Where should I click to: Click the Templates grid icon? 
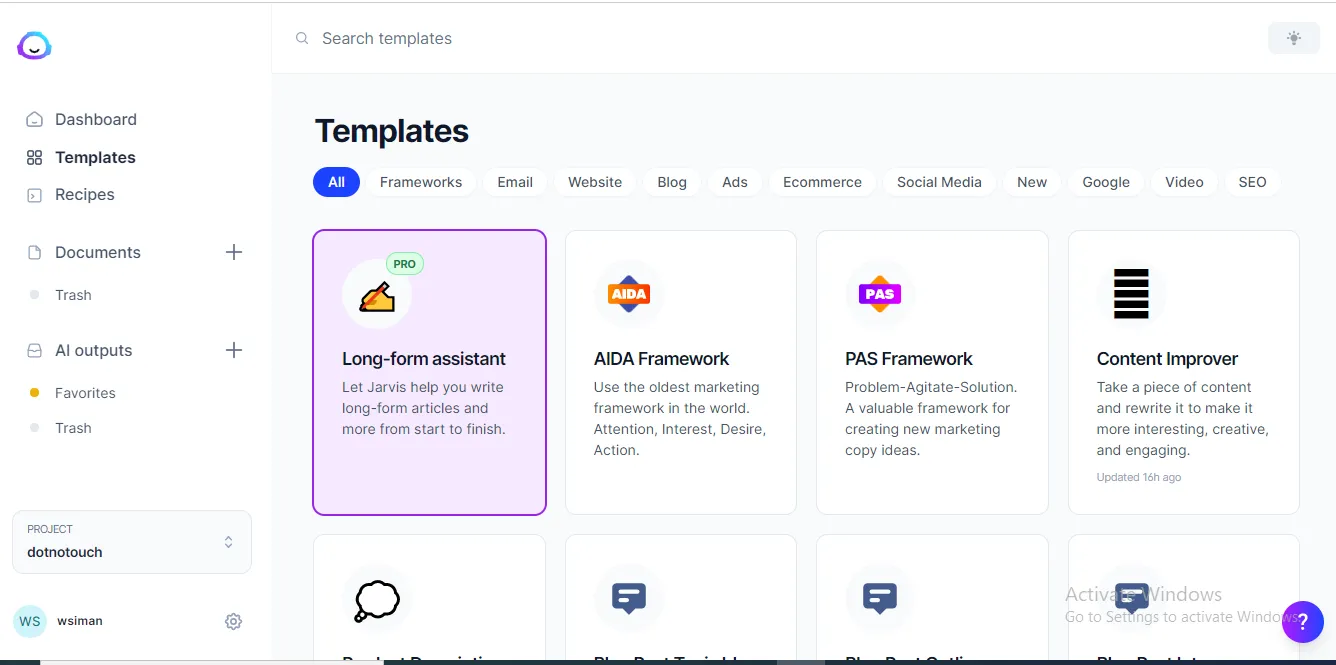(x=34, y=157)
